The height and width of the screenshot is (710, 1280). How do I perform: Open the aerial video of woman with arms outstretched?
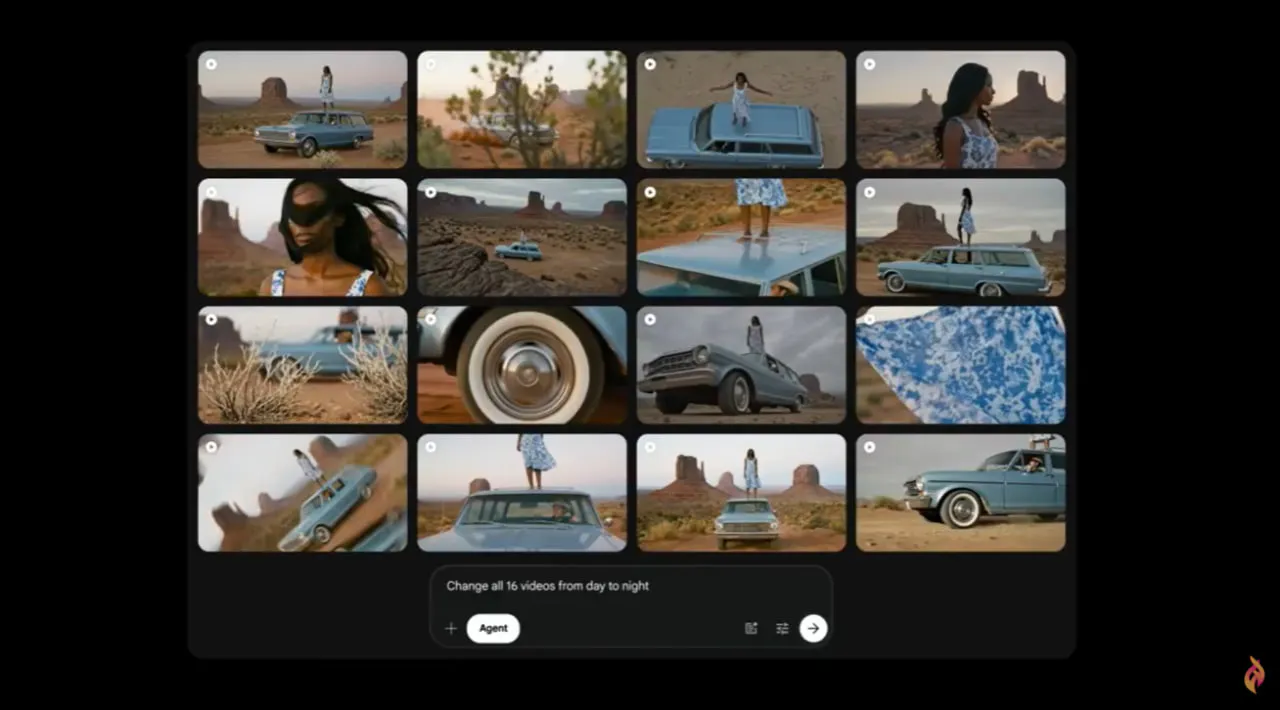(741, 109)
